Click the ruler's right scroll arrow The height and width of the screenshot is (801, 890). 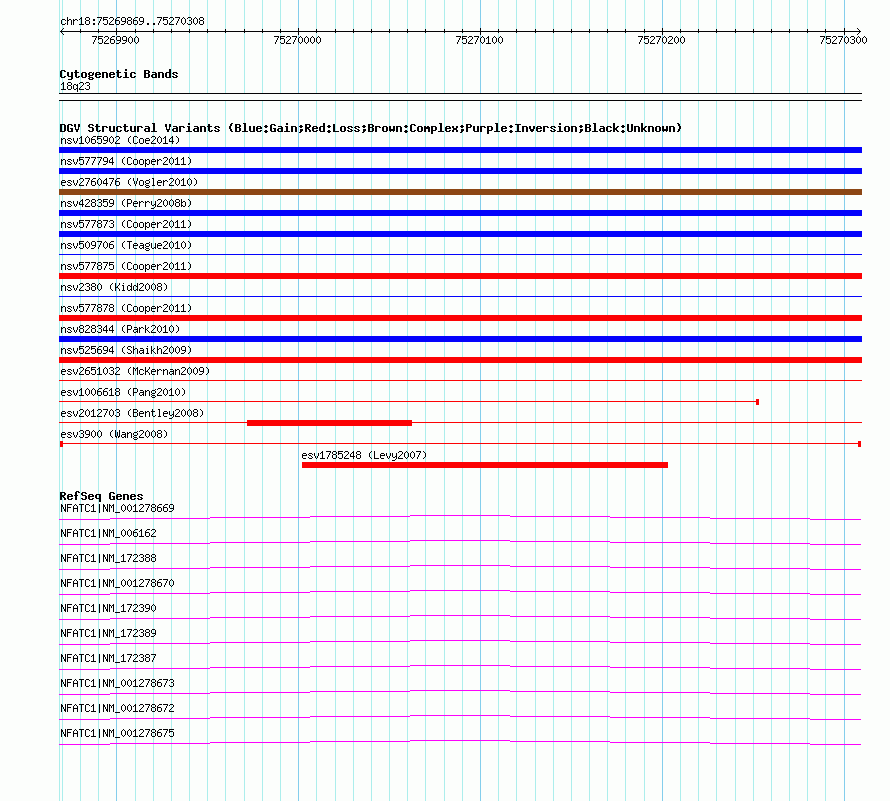click(858, 31)
